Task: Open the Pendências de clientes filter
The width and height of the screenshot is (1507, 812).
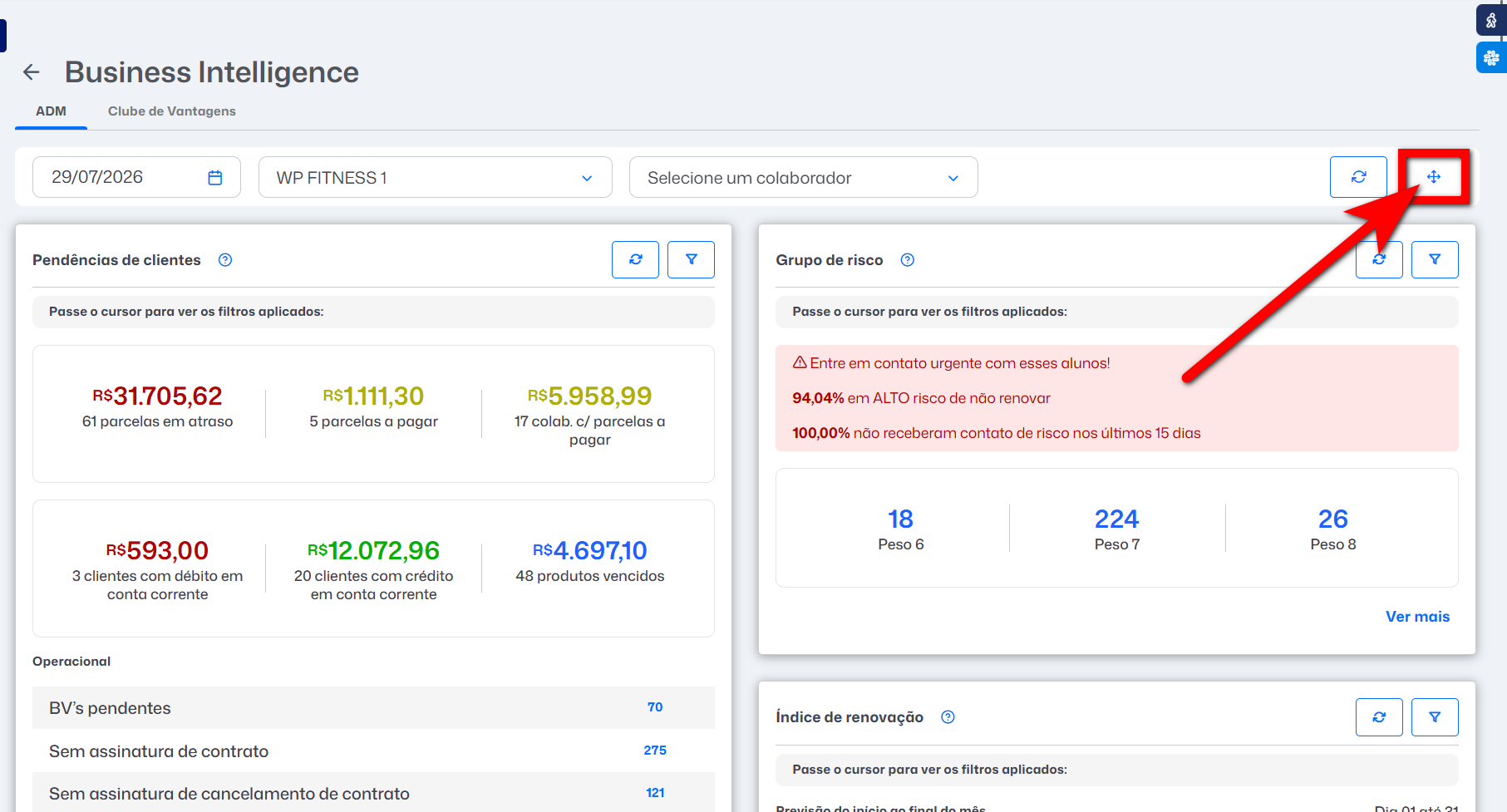Action: tap(691, 259)
